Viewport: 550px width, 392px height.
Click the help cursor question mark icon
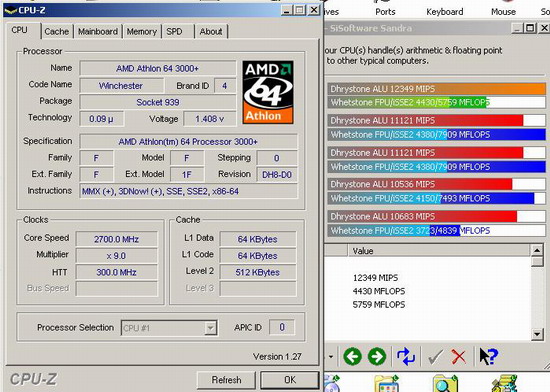point(488,357)
